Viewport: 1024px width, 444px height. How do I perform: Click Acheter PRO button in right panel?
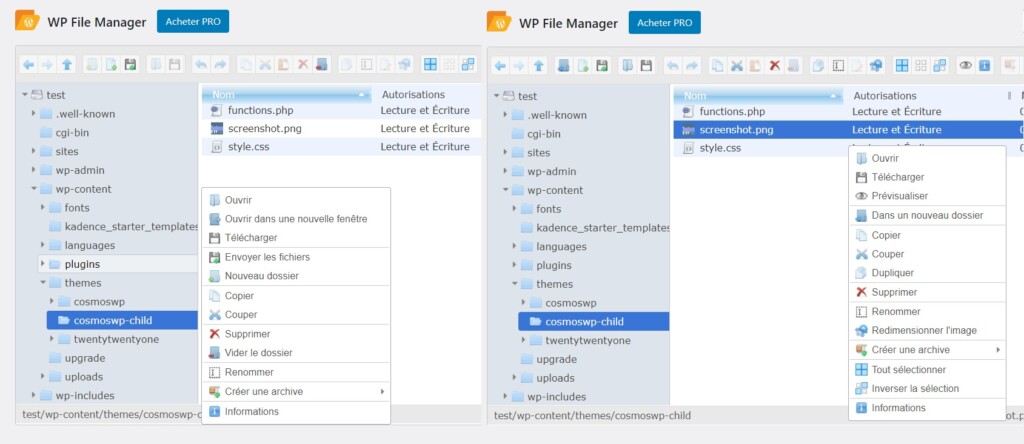664,22
